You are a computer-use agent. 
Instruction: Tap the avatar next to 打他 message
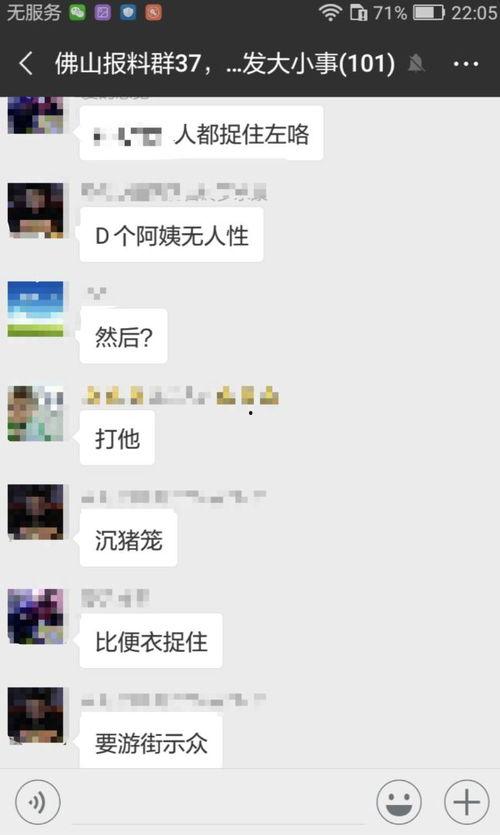pyautogui.click(x=36, y=414)
